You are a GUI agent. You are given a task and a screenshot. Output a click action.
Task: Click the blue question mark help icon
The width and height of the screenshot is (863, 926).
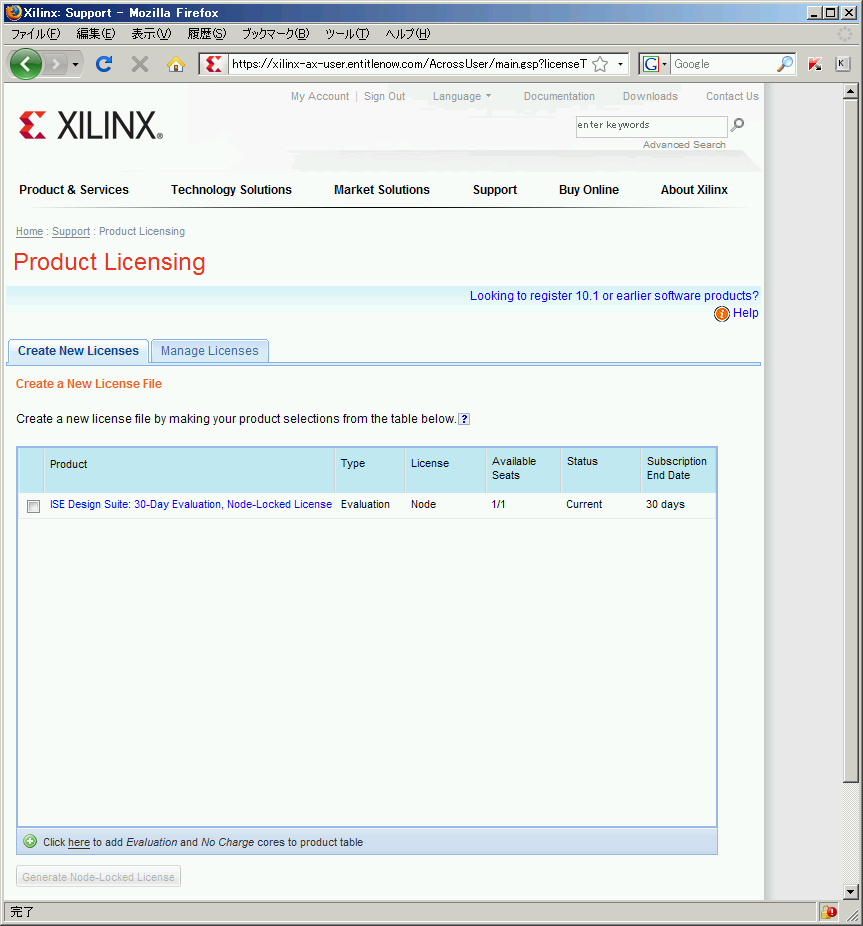point(464,419)
